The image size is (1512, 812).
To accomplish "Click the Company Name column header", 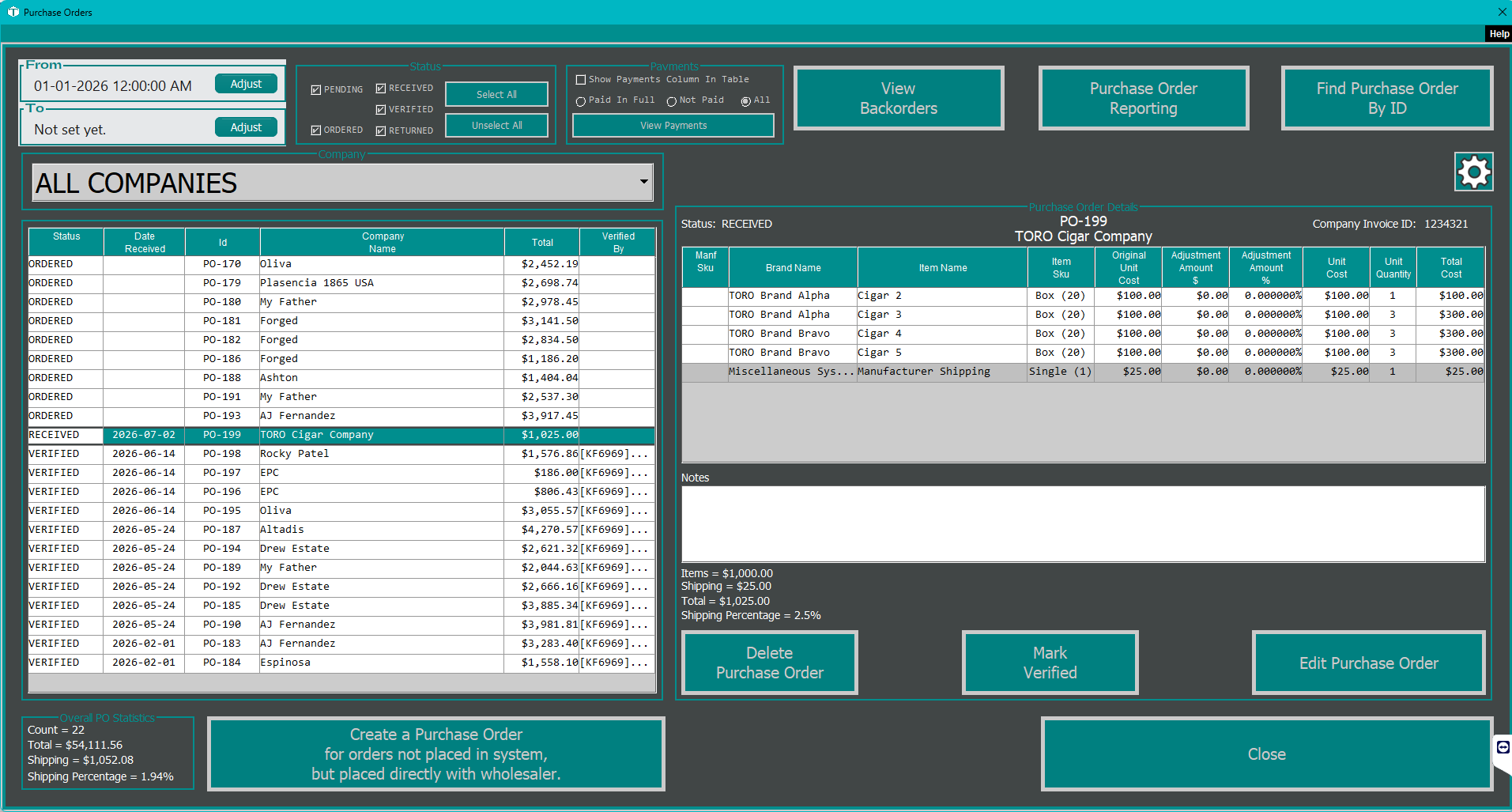I will 383,242.
